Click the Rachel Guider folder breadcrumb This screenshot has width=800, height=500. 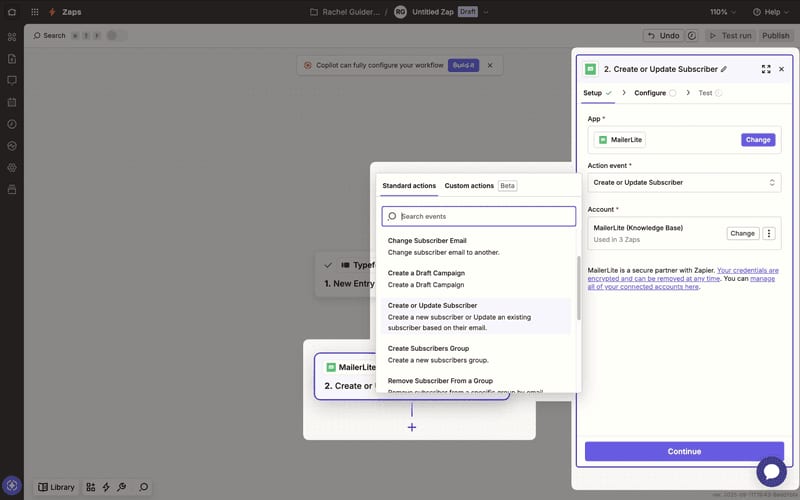(x=351, y=12)
